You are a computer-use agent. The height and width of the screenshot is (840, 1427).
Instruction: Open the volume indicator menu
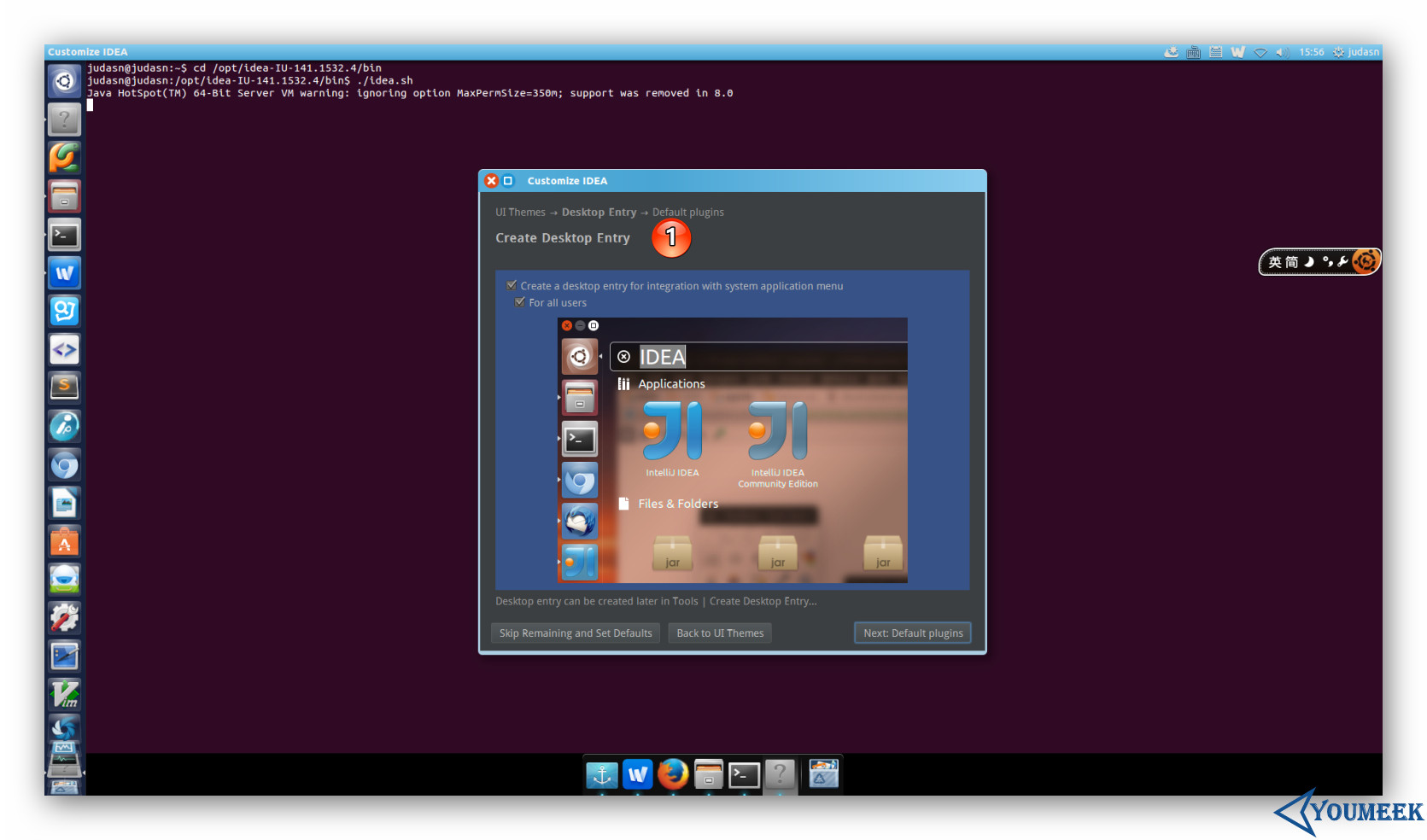1281,52
